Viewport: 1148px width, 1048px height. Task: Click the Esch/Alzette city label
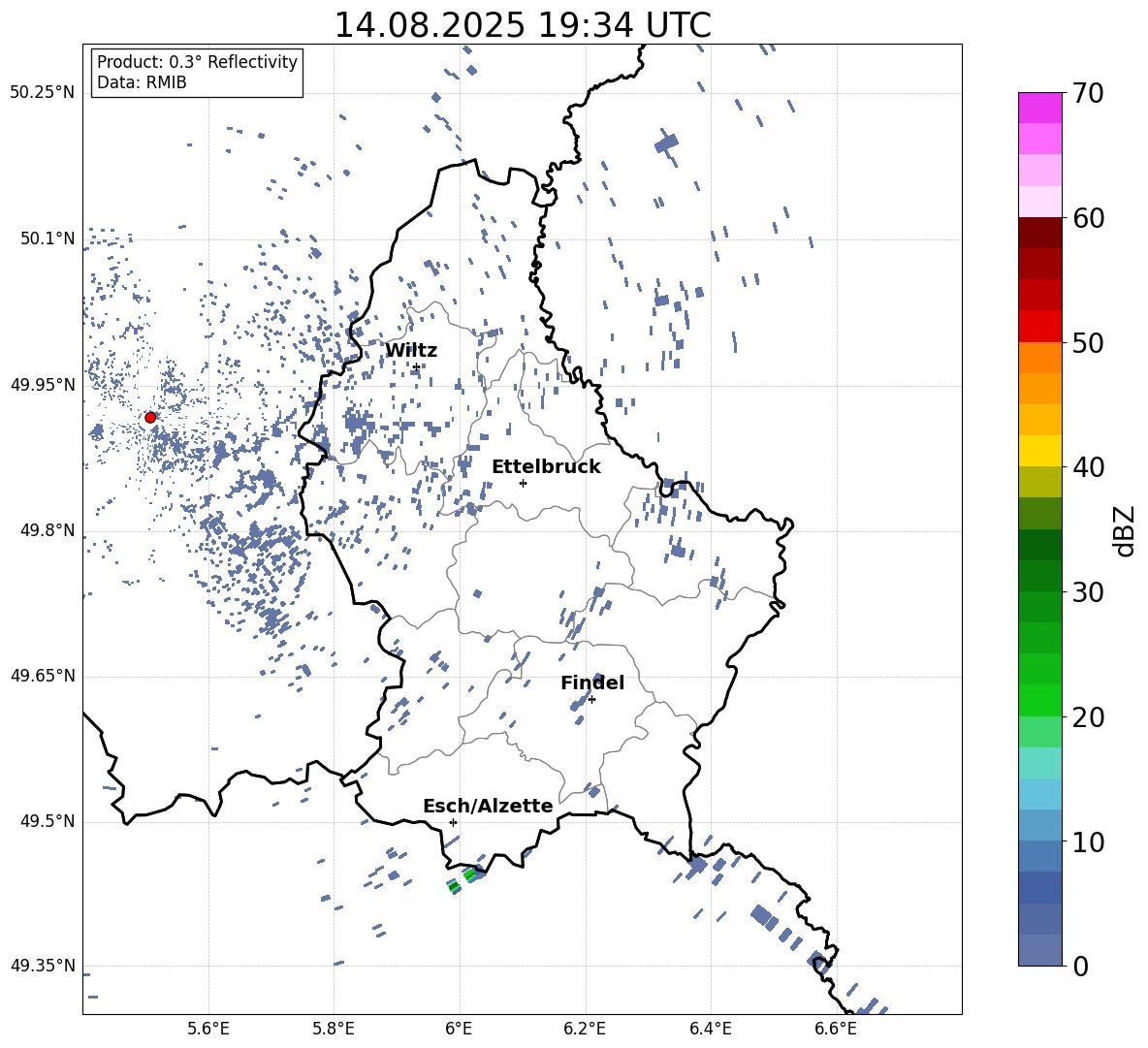pyautogui.click(x=488, y=805)
